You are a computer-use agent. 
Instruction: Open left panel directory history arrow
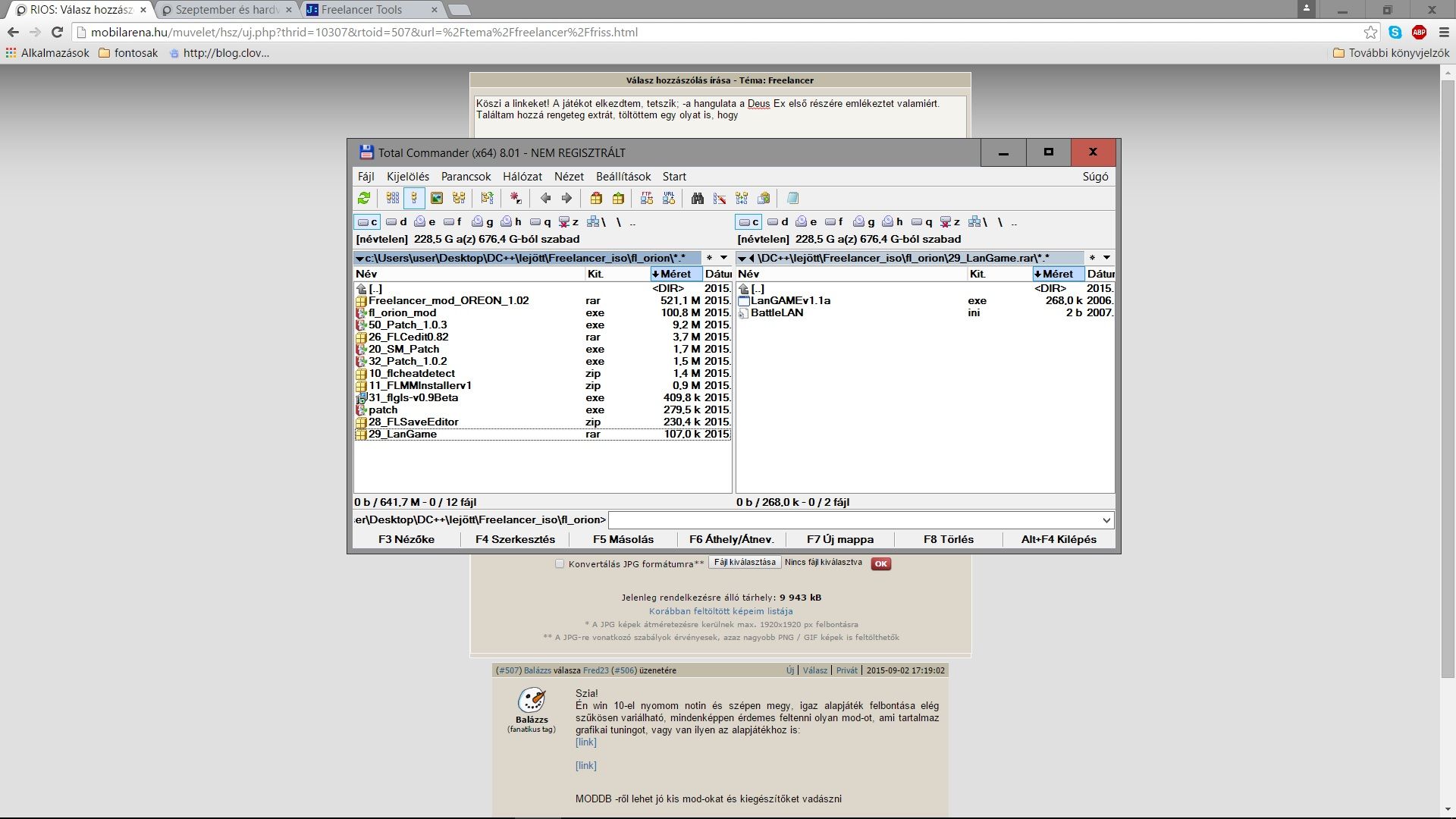[723, 258]
